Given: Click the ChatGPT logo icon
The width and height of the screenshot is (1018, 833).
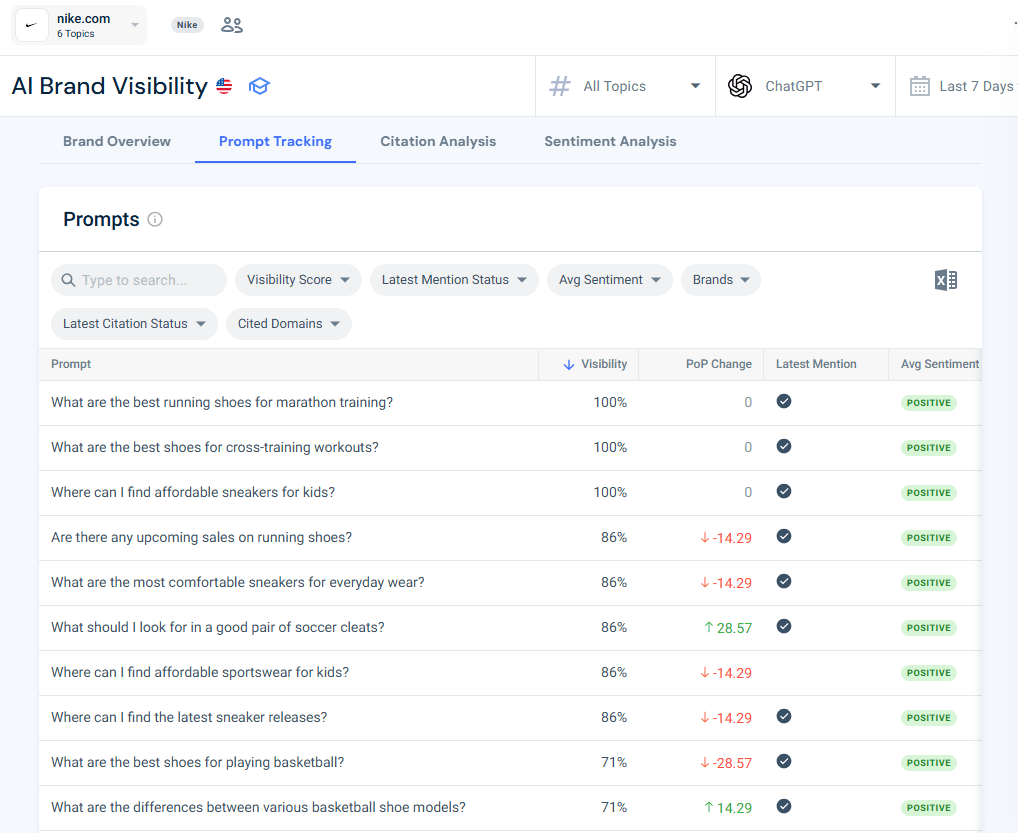Looking at the screenshot, I should pyautogui.click(x=739, y=86).
